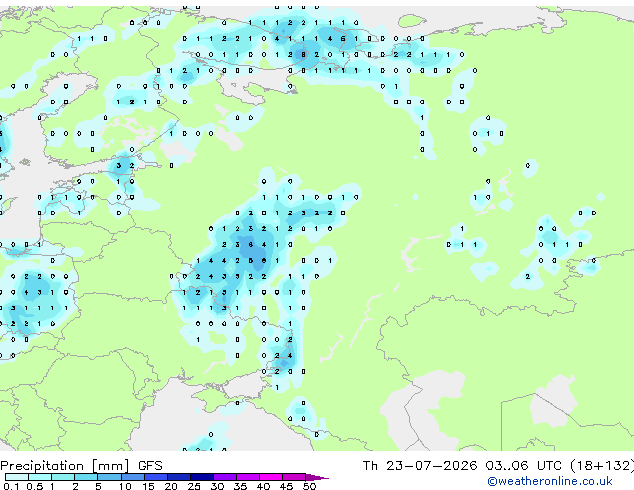Click the '45' legend label

pyautogui.click(x=286, y=486)
